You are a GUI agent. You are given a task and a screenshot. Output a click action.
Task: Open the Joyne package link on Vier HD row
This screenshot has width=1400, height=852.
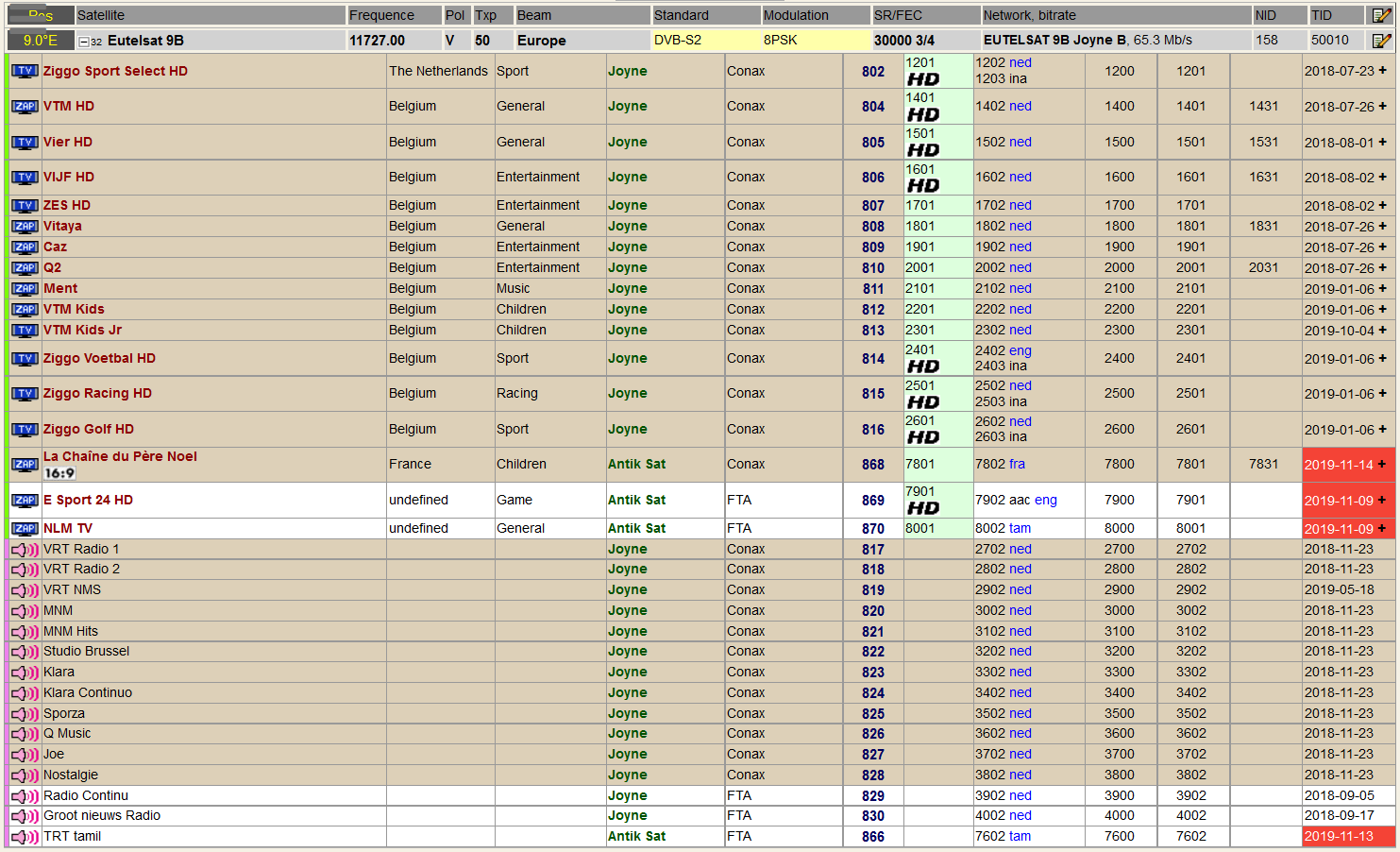628,142
